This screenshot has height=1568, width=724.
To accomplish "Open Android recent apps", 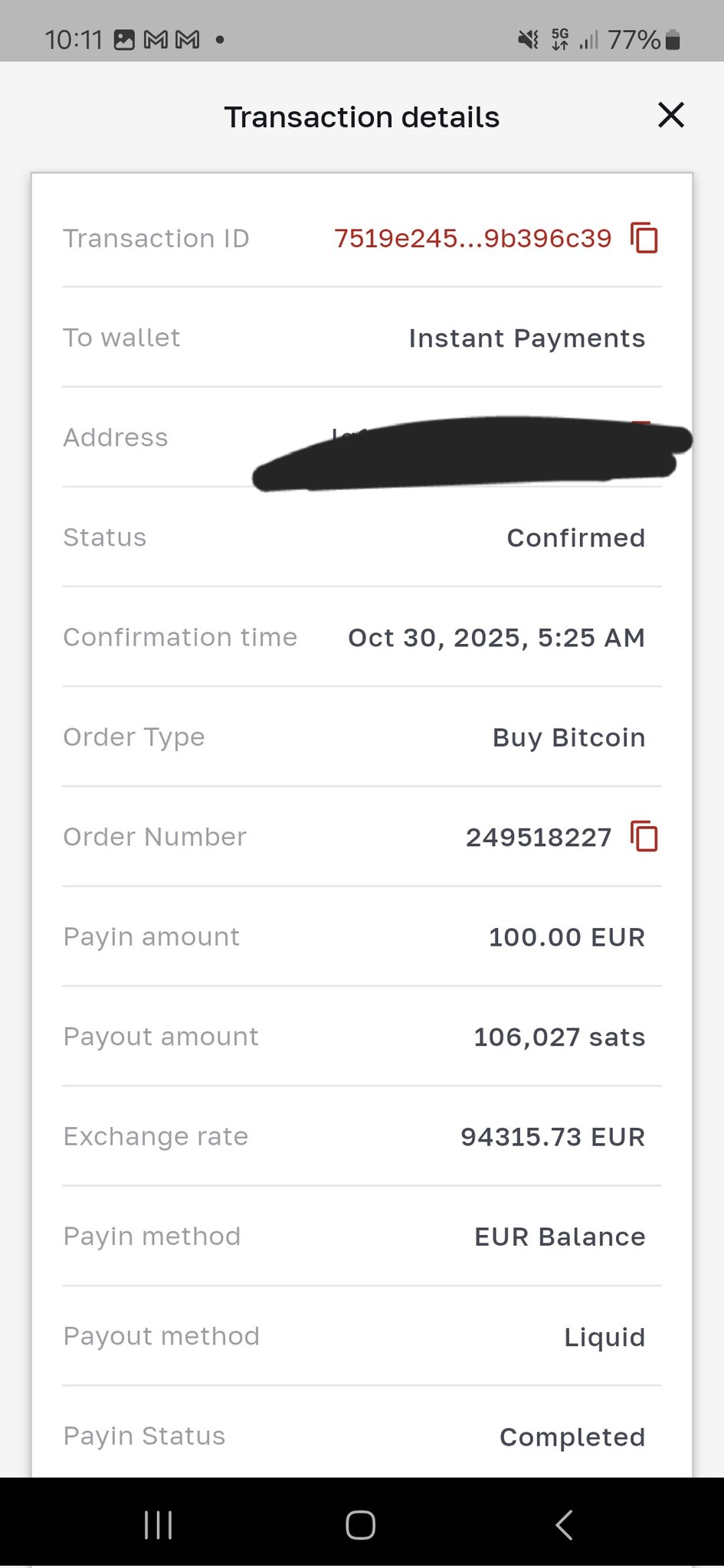I will [158, 1524].
